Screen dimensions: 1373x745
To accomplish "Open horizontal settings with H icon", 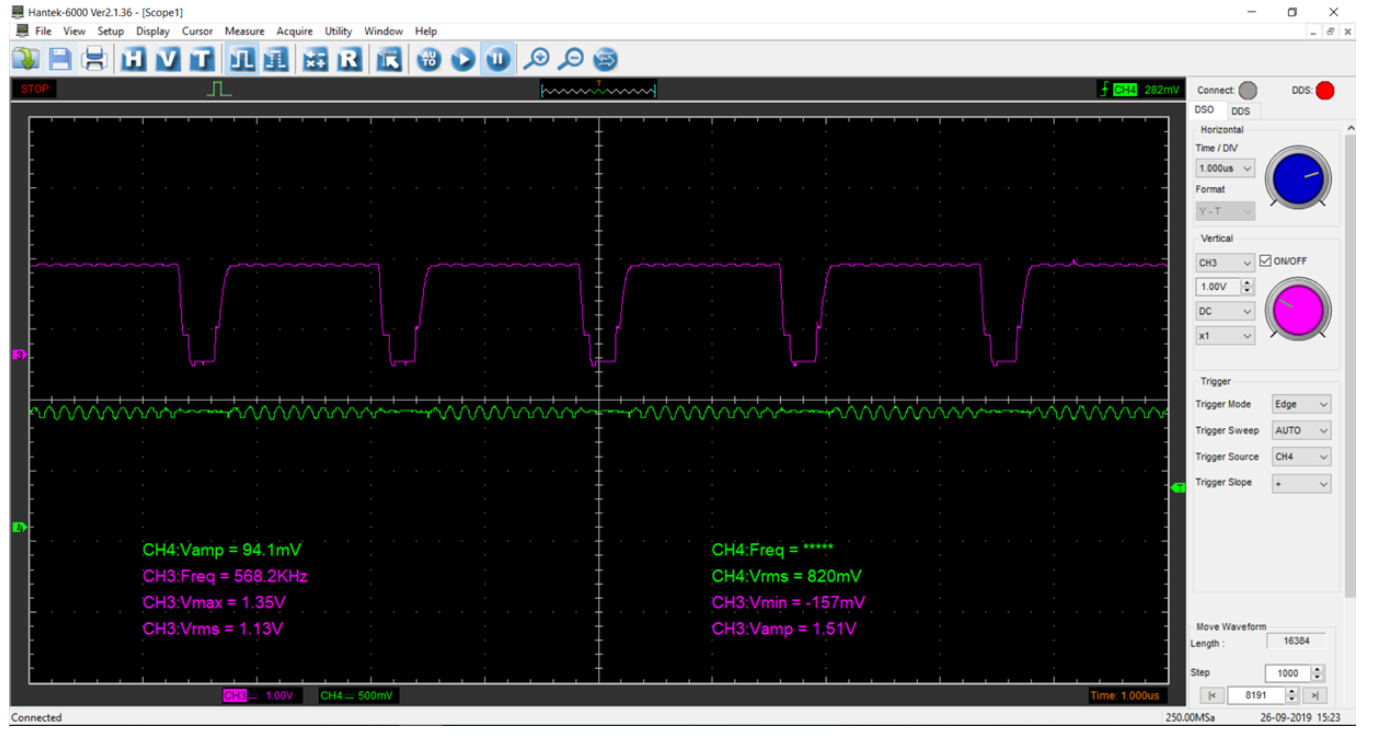I will point(133,59).
